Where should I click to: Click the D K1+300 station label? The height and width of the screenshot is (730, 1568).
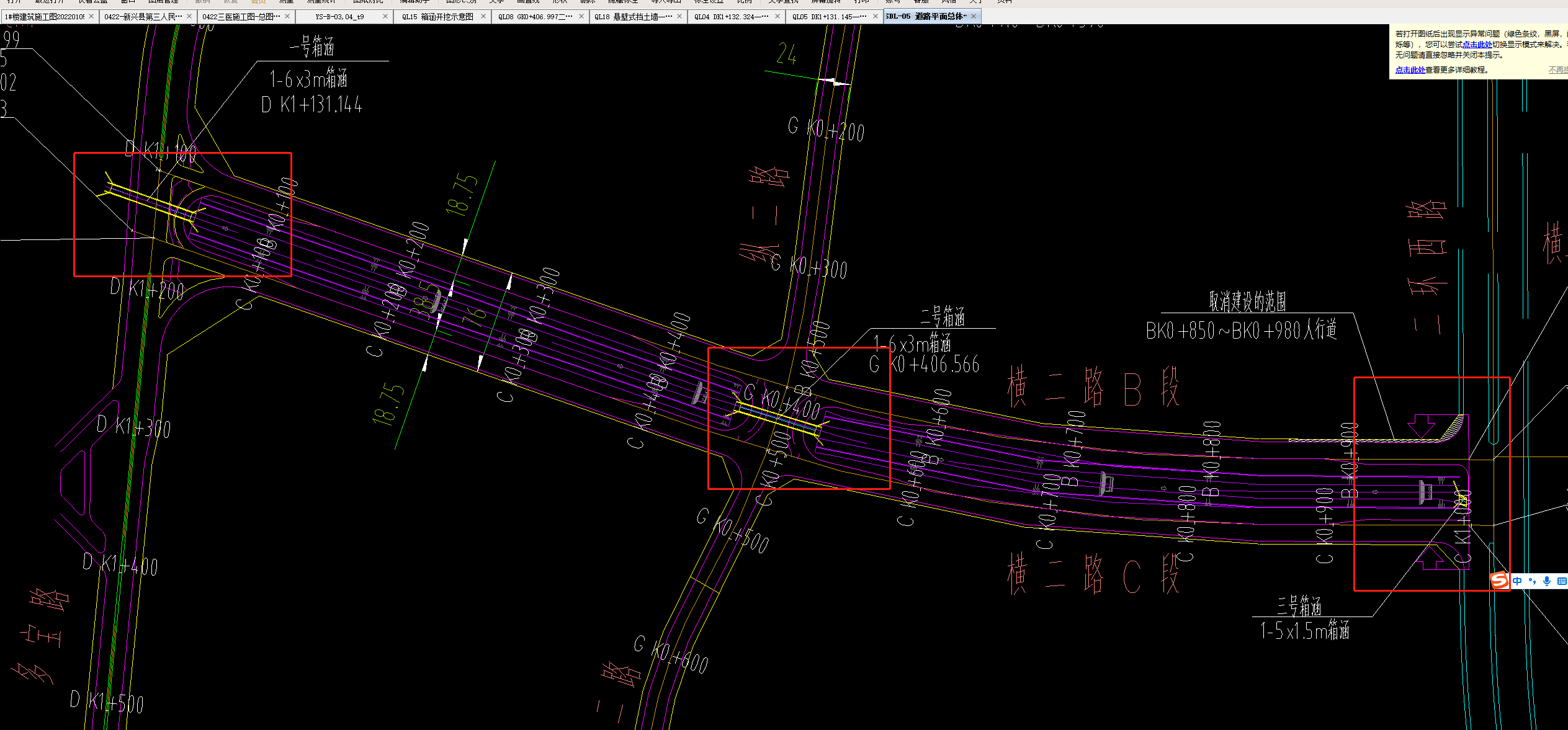[x=133, y=427]
